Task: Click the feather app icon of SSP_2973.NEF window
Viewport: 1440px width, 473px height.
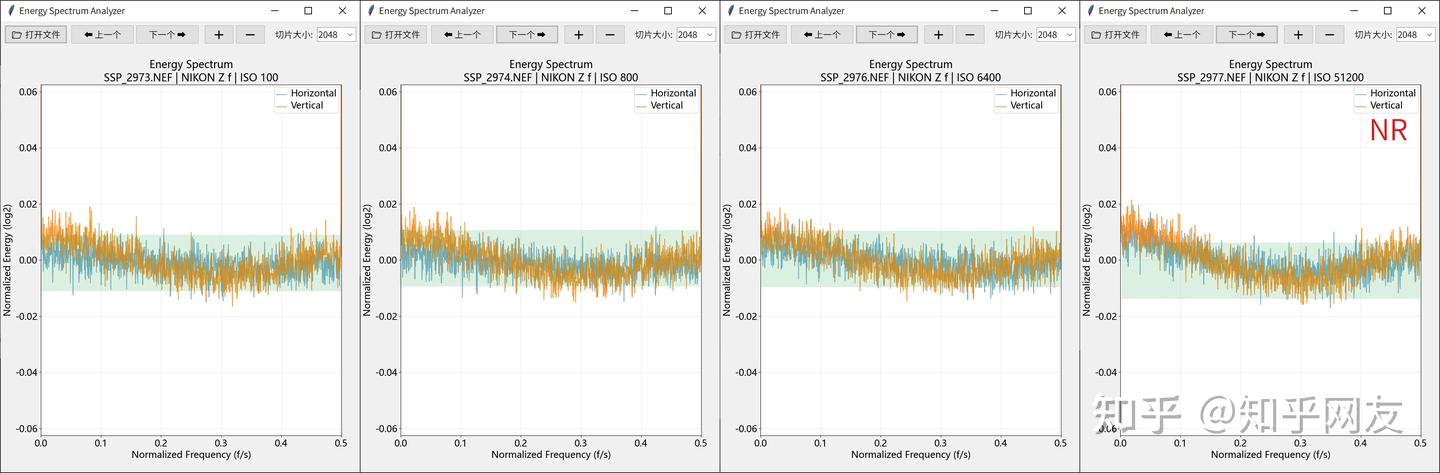Action: pyautogui.click(x=10, y=11)
